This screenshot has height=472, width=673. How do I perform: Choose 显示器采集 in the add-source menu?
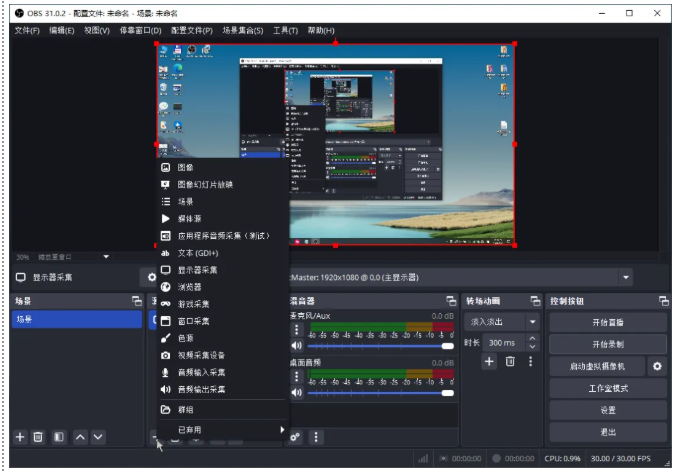tap(222, 270)
